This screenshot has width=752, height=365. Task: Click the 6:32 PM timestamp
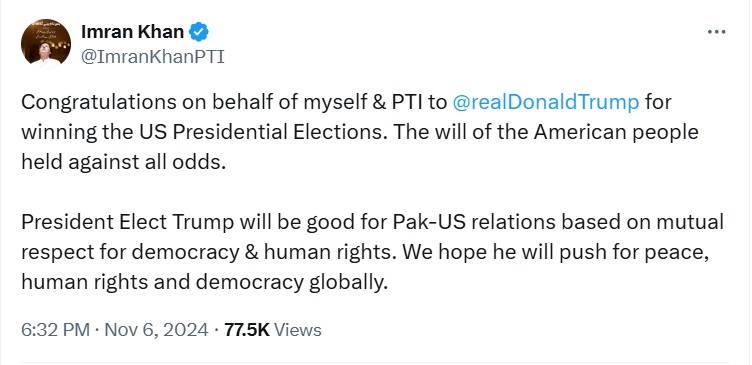point(56,330)
